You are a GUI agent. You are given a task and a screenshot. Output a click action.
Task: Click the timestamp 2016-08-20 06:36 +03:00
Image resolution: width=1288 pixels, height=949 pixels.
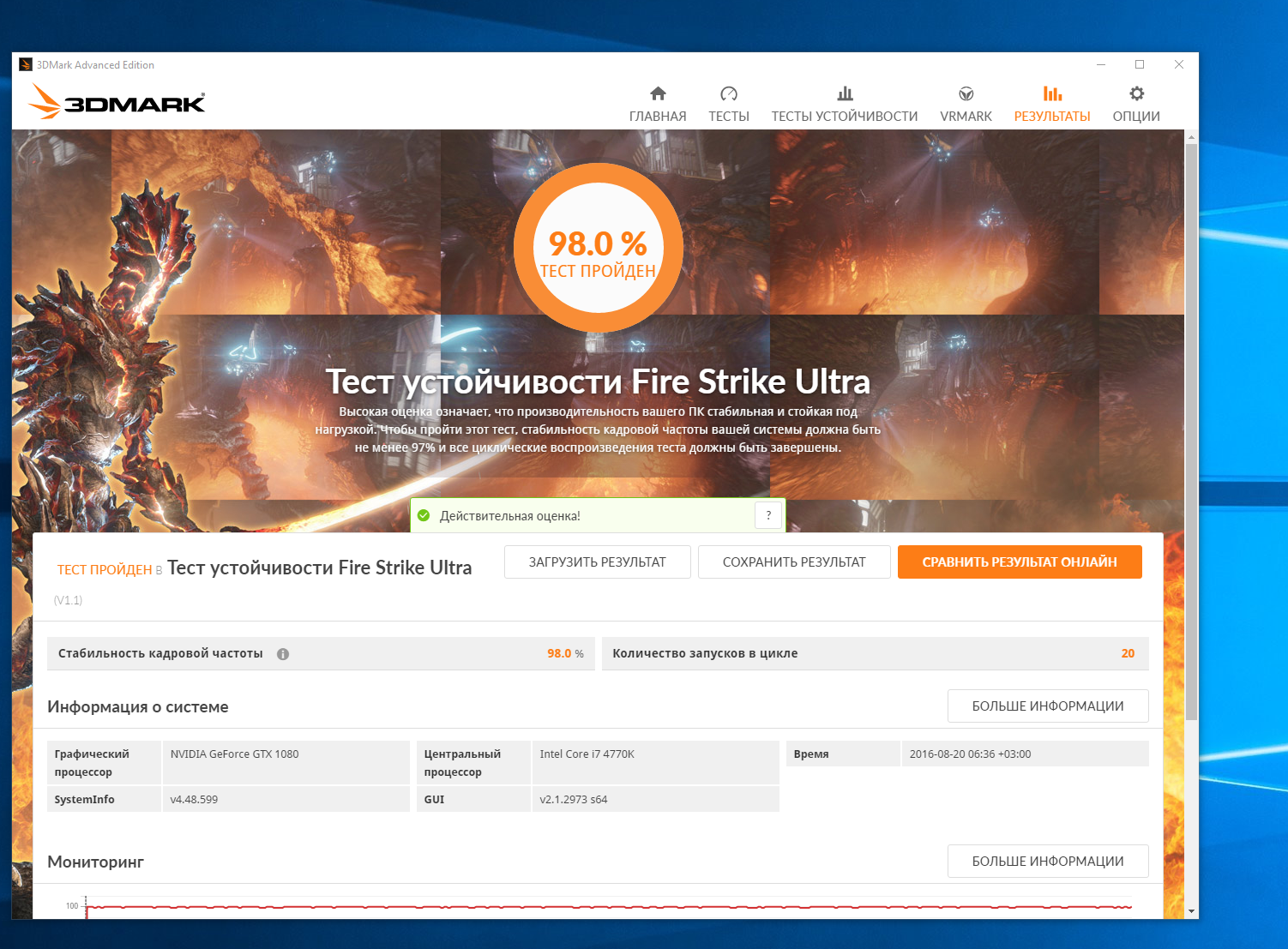point(970,754)
